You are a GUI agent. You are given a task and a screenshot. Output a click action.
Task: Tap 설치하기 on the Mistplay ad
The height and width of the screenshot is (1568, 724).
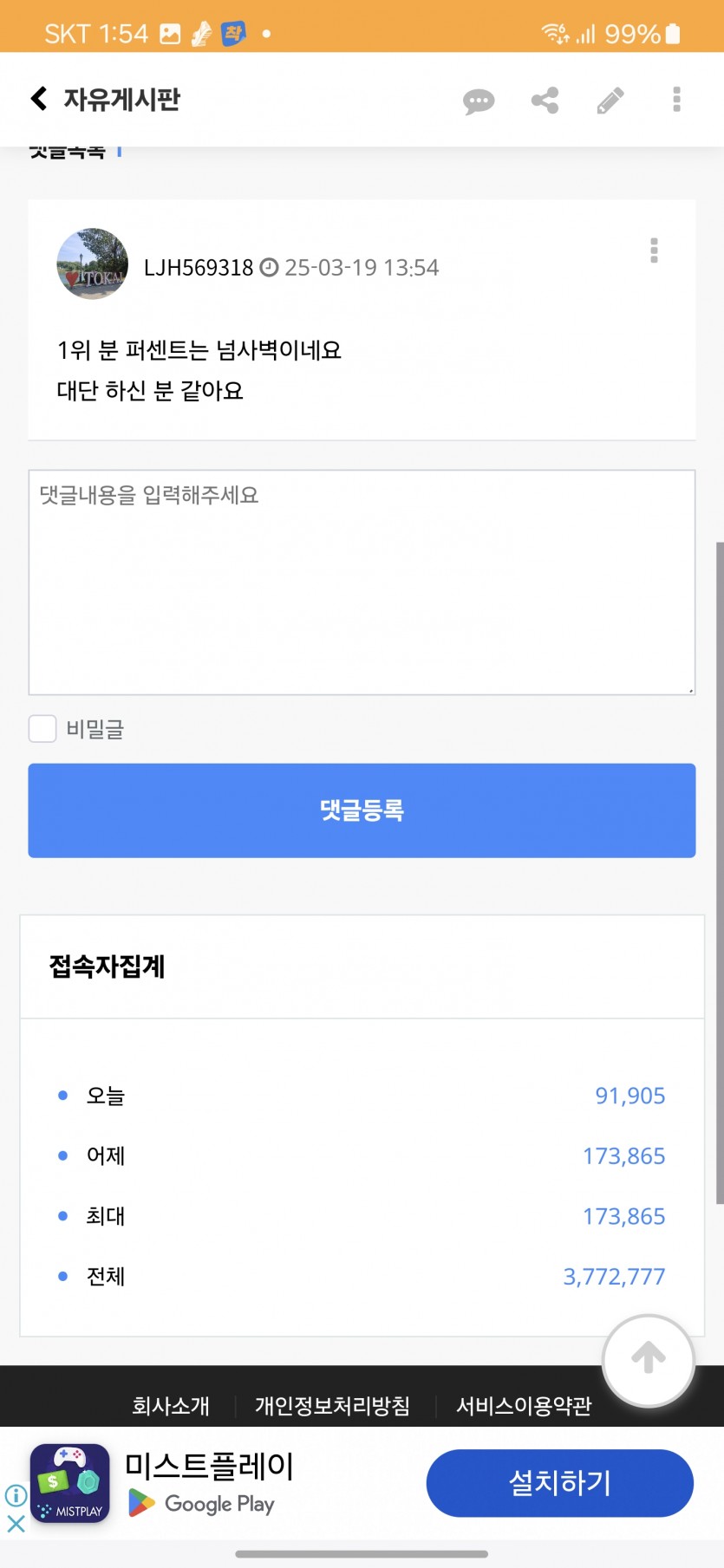[559, 1483]
